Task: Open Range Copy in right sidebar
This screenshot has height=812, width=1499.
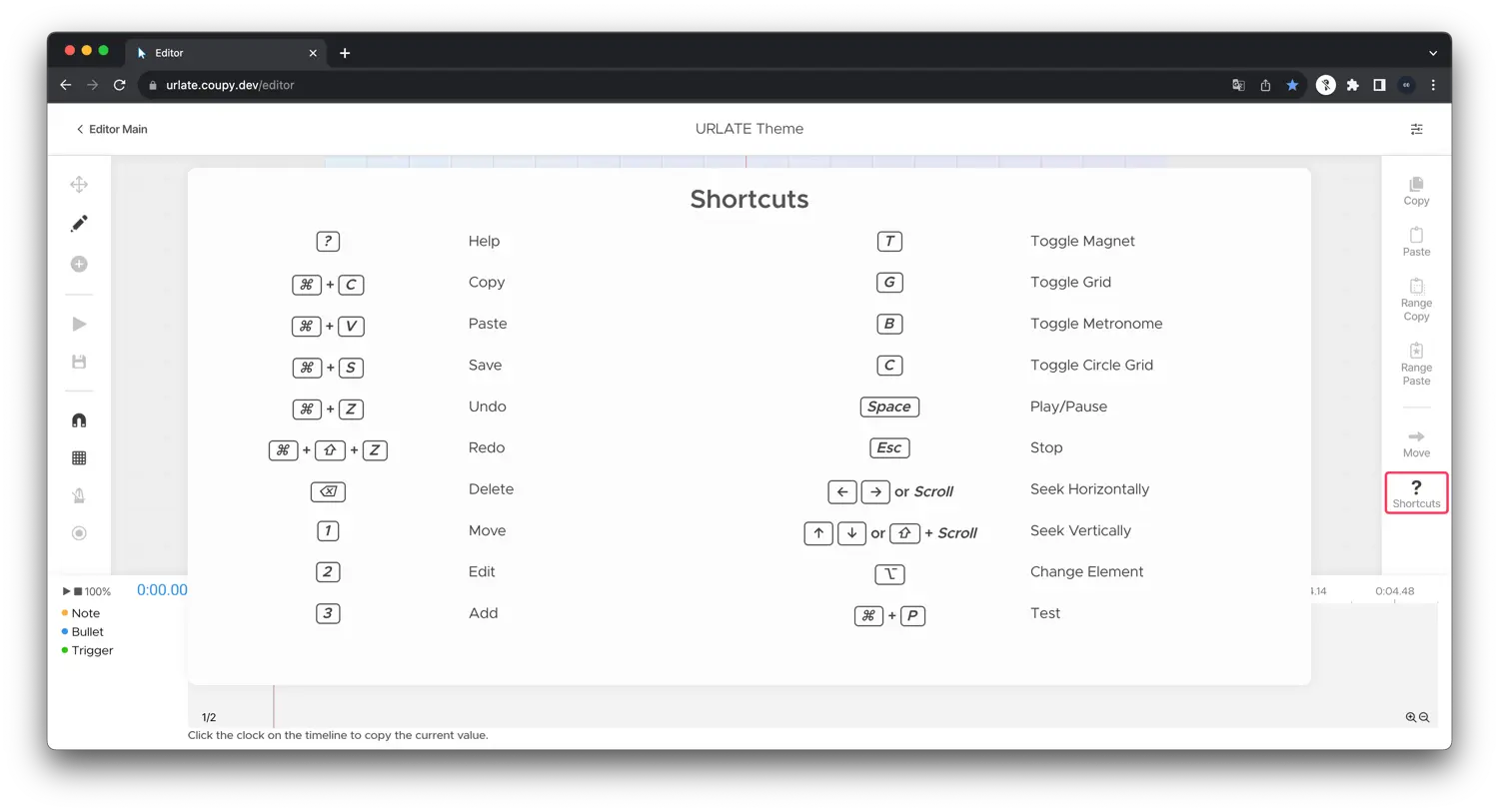Action: point(1416,297)
